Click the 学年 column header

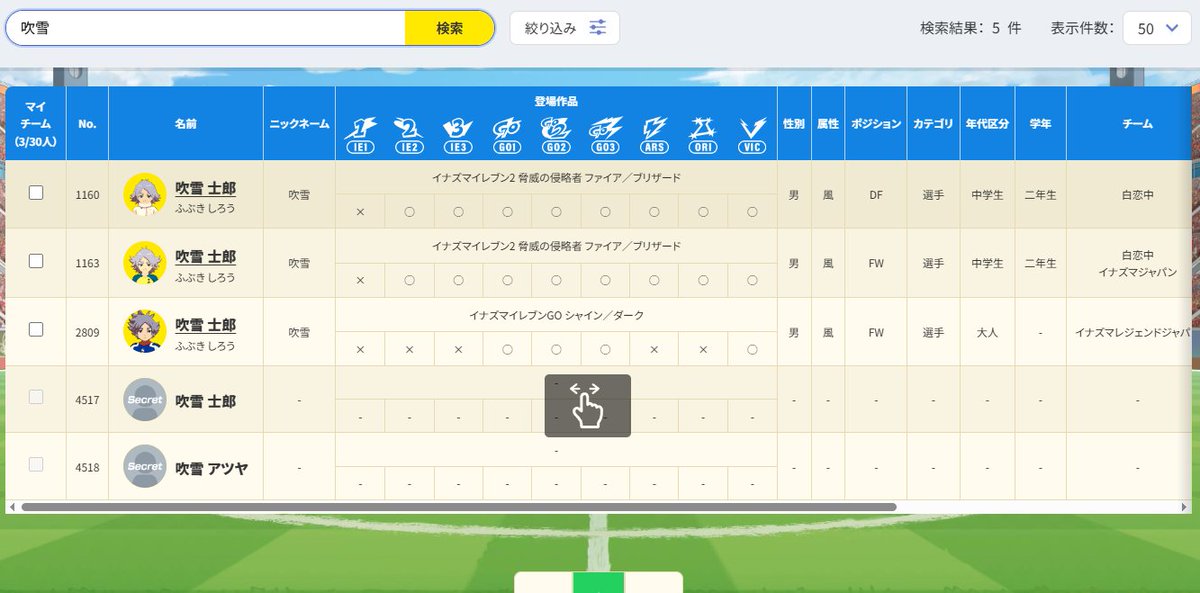tap(1040, 124)
